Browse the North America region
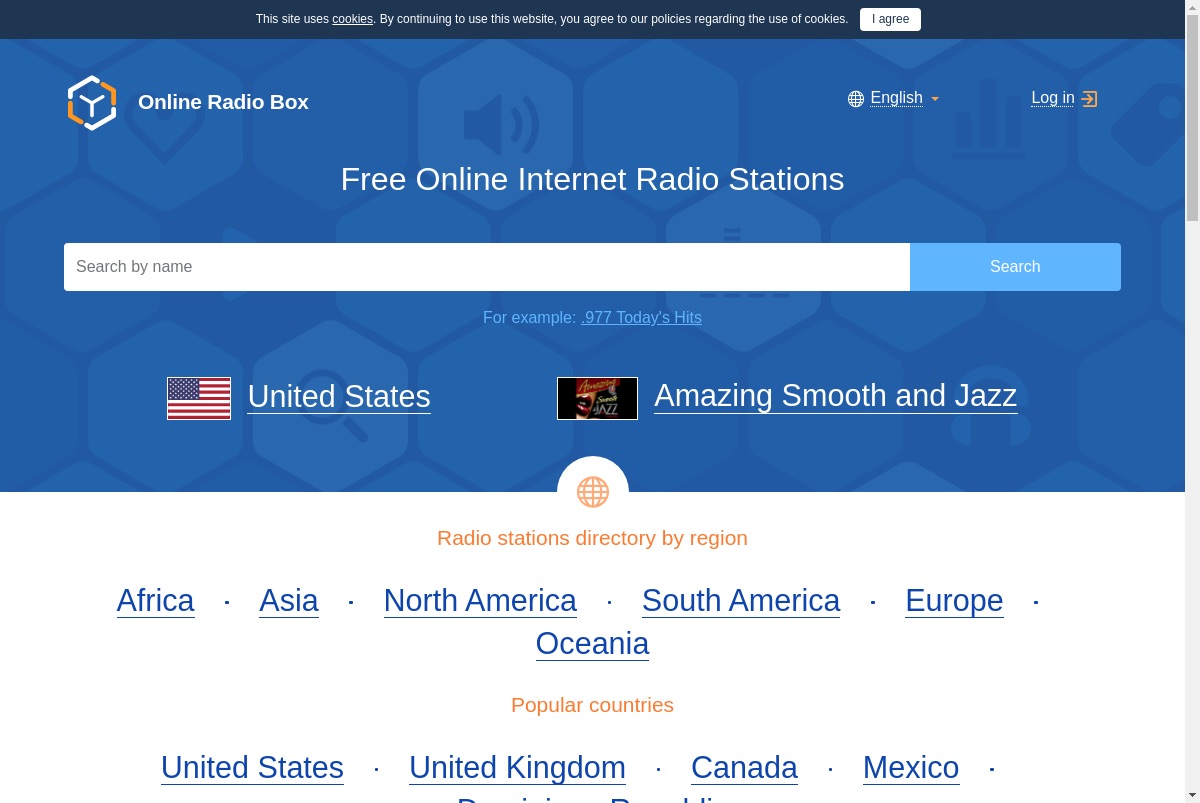 [480, 601]
